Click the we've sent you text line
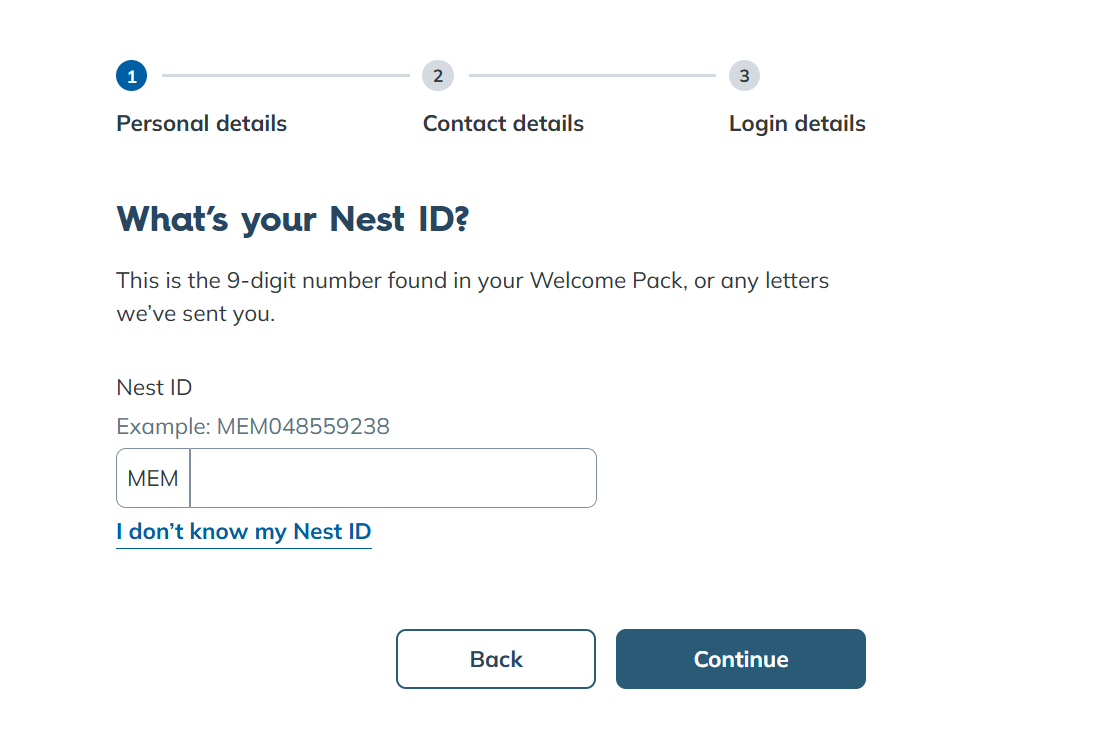1103x746 pixels. tap(196, 313)
